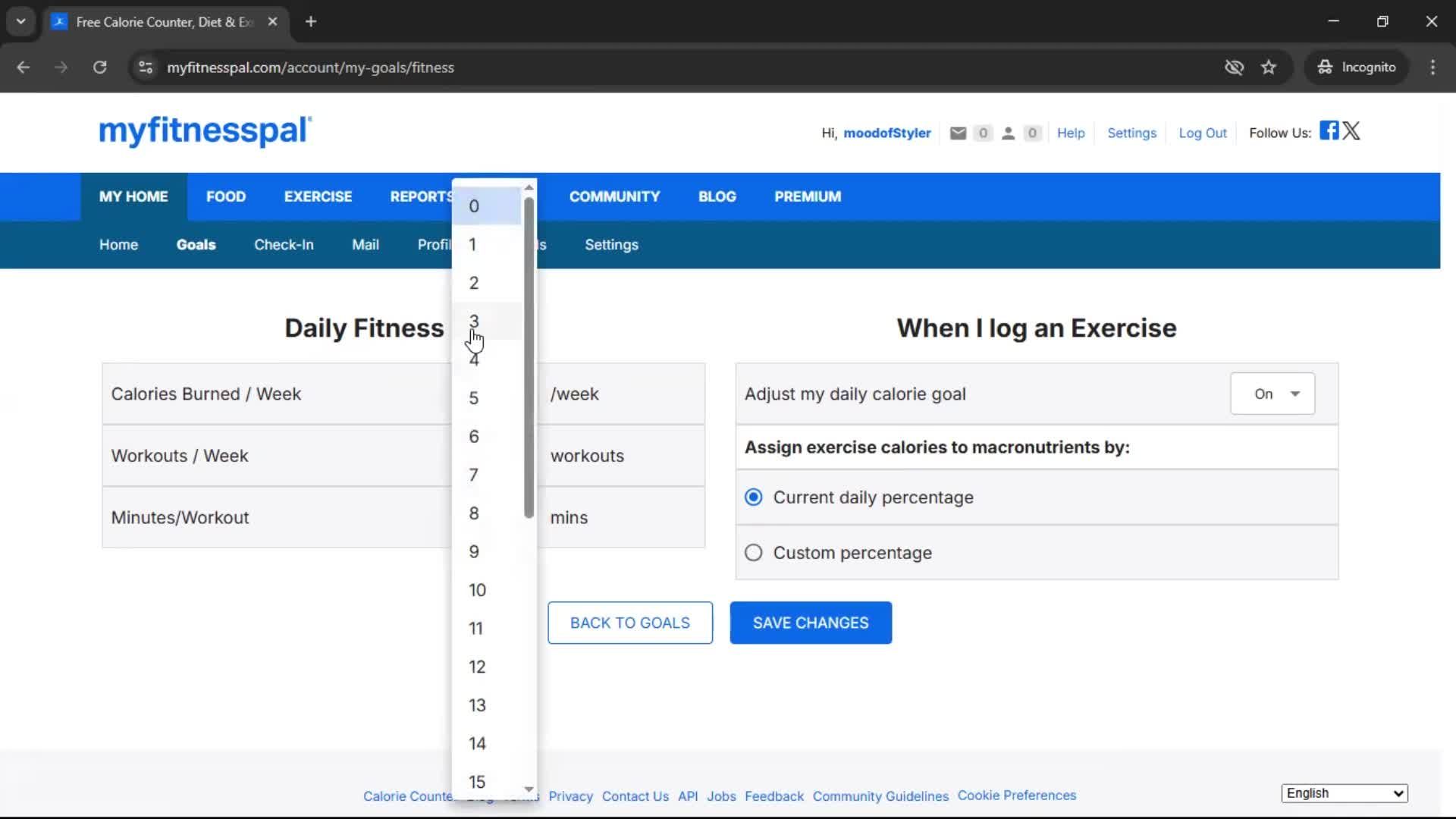Open the Settings link in header
The height and width of the screenshot is (819, 1456).
coord(1131,133)
